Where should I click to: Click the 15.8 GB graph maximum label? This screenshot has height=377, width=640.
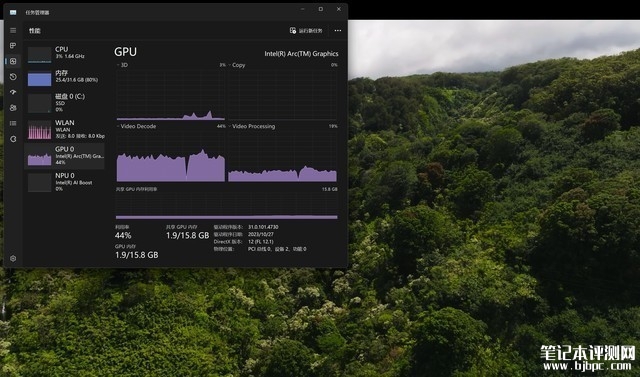[330, 189]
